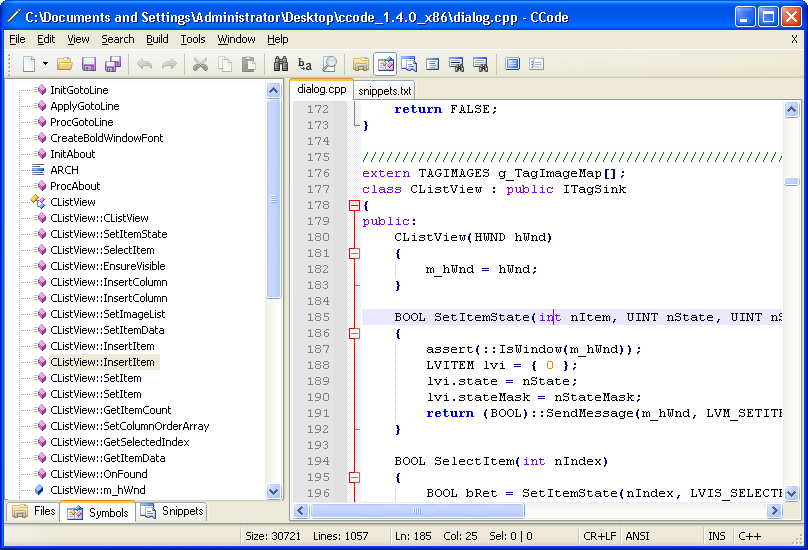Click the Paste clipboard icon
This screenshot has height=550, width=808.
point(249,64)
